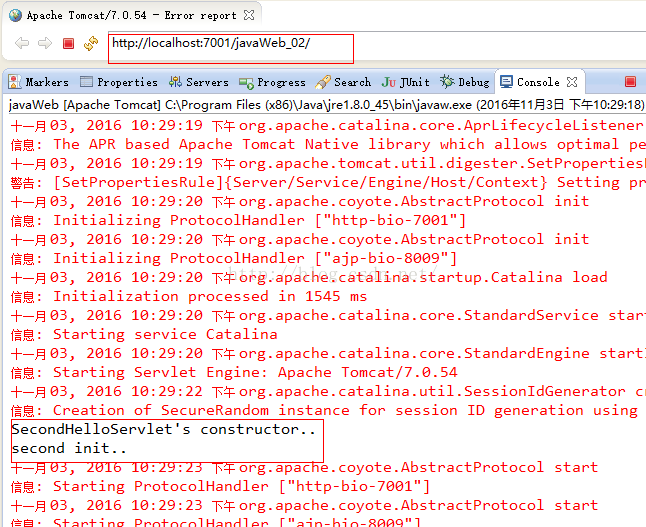Click "SecondHelloServlet's constructor.." output line
The height and width of the screenshot is (527, 646).
click(x=164, y=429)
